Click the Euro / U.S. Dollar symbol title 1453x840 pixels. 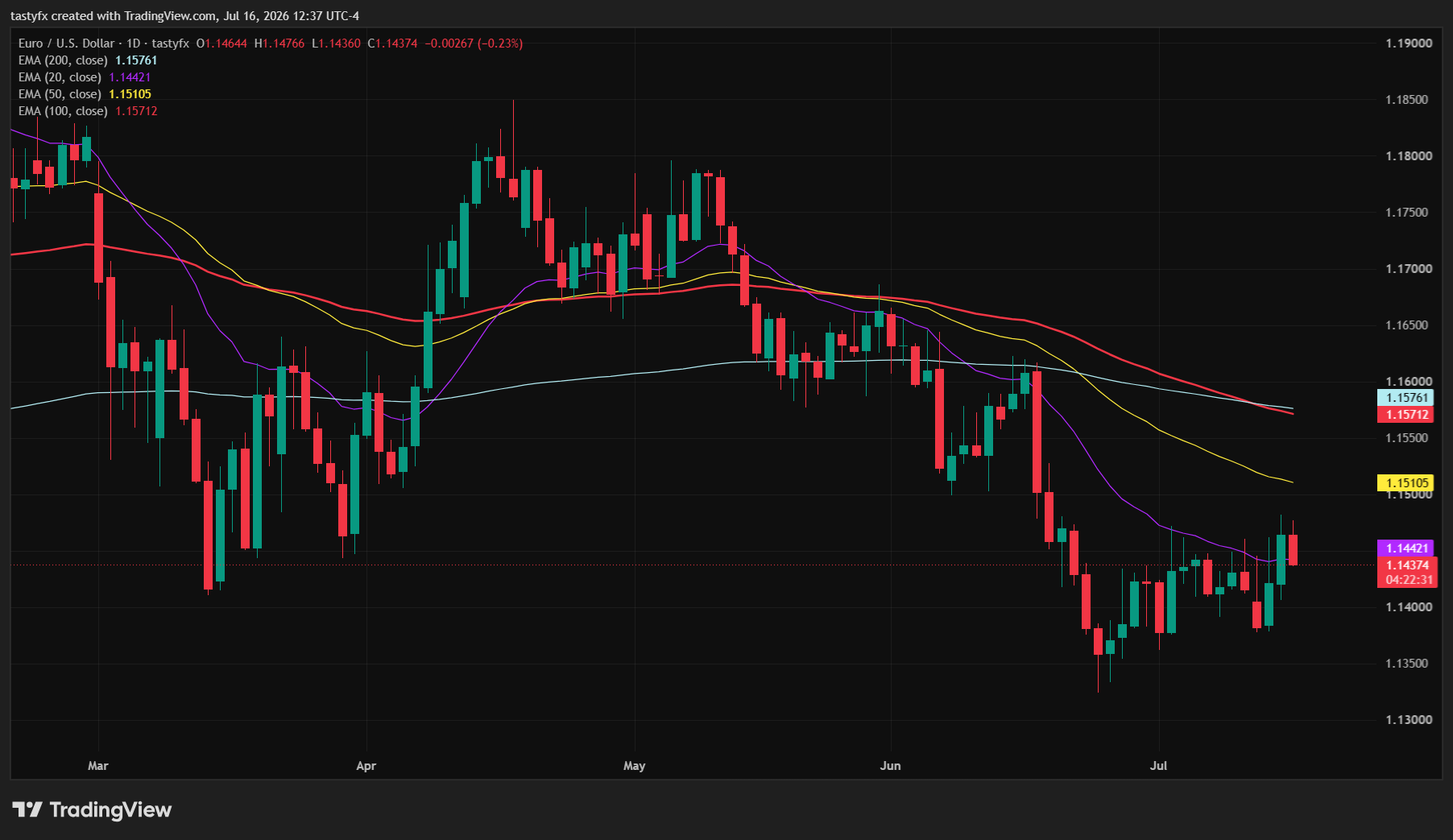click(103, 43)
